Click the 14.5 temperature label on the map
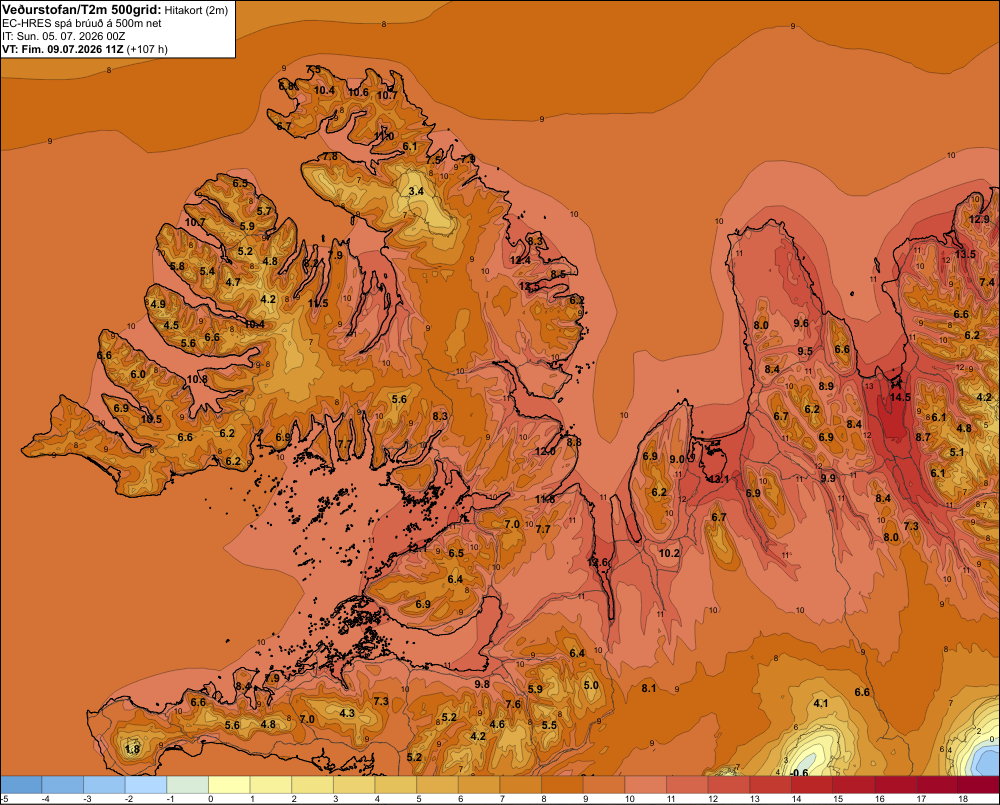This screenshot has height=805, width=1000. pyautogui.click(x=900, y=397)
